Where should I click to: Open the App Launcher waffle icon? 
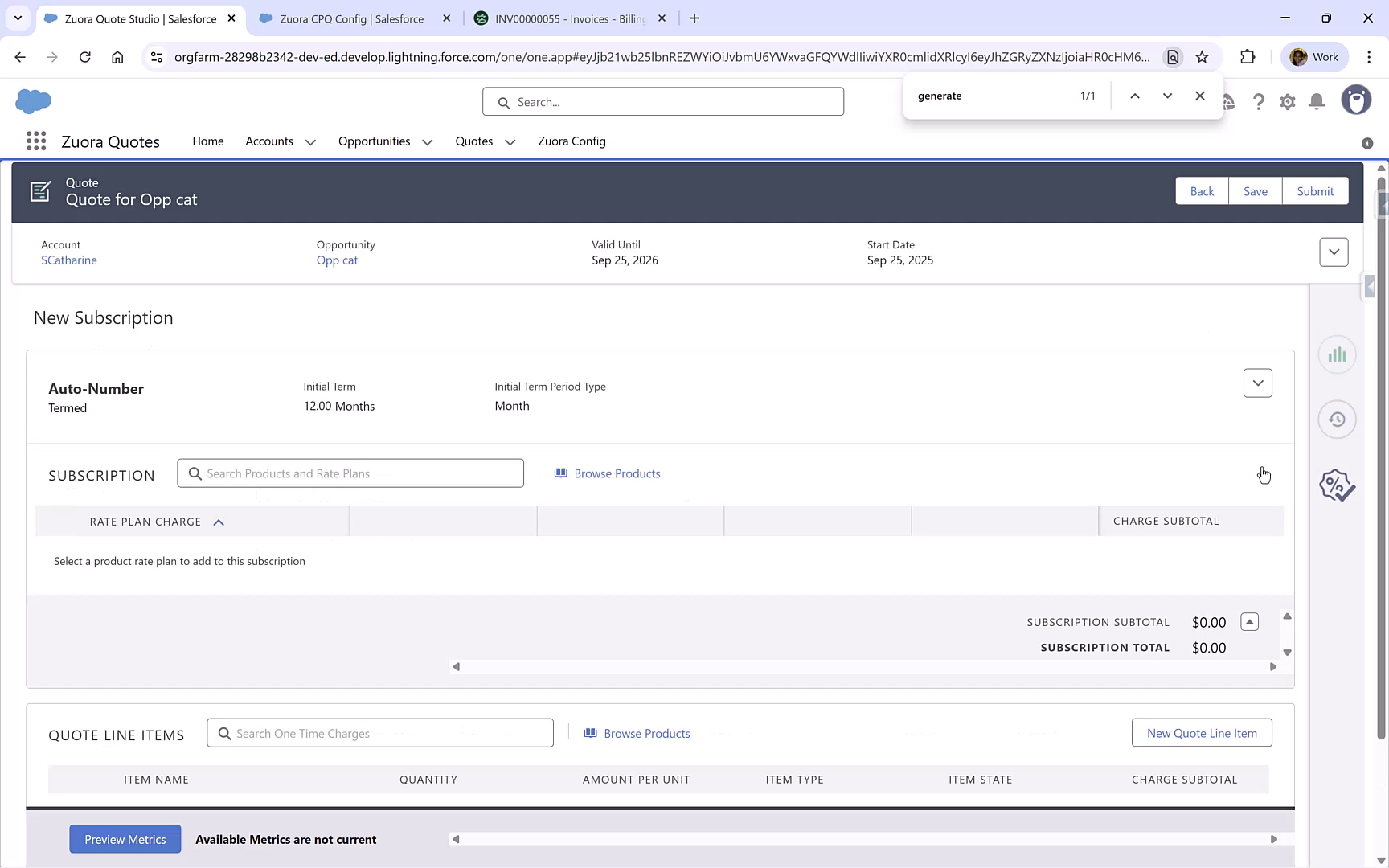click(35, 141)
